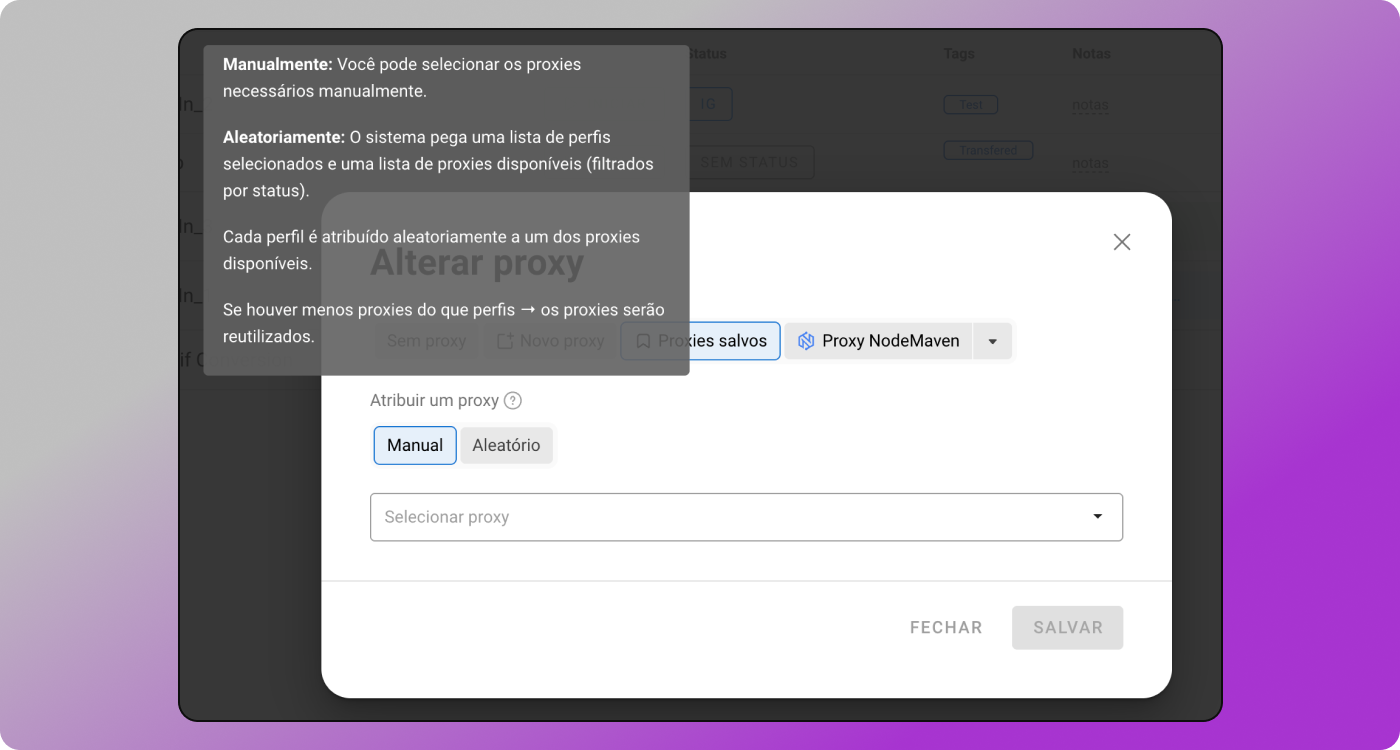This screenshot has height=750, width=1400.
Task: Click the SEM STATUS status button
Action: 751,162
